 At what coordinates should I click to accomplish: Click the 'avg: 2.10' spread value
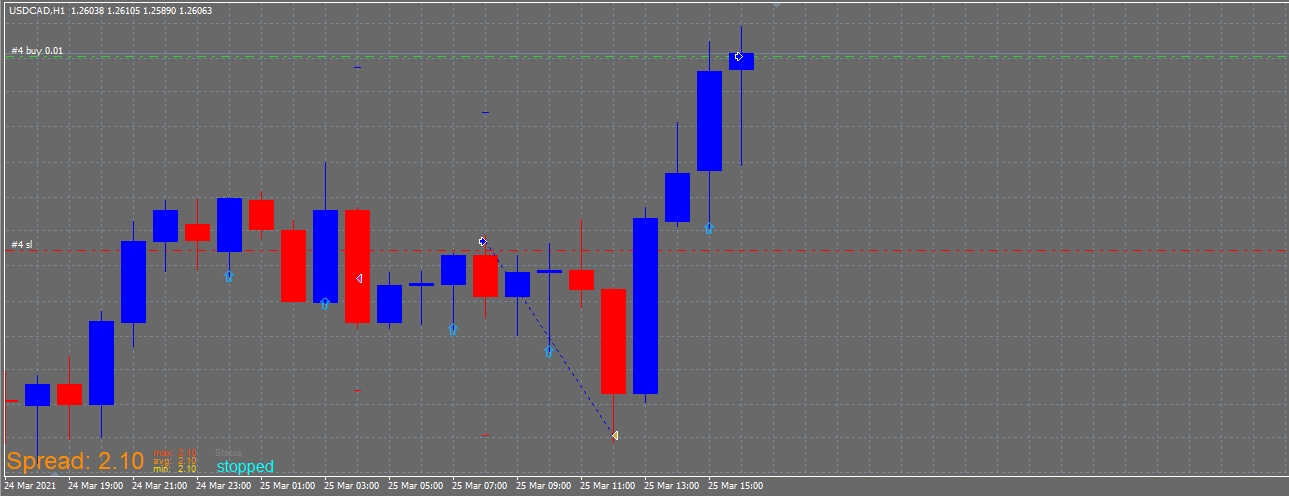click(175, 461)
